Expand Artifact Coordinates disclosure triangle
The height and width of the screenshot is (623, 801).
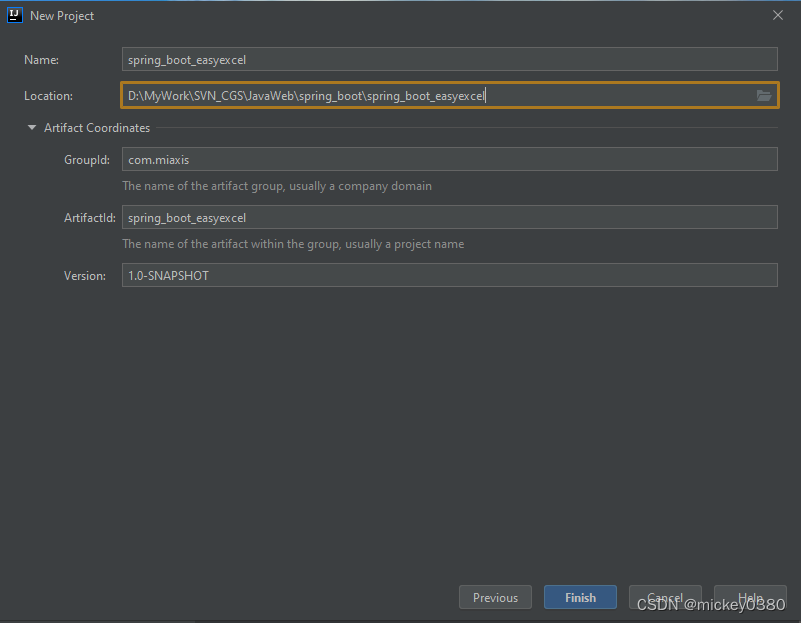[x=31, y=128]
